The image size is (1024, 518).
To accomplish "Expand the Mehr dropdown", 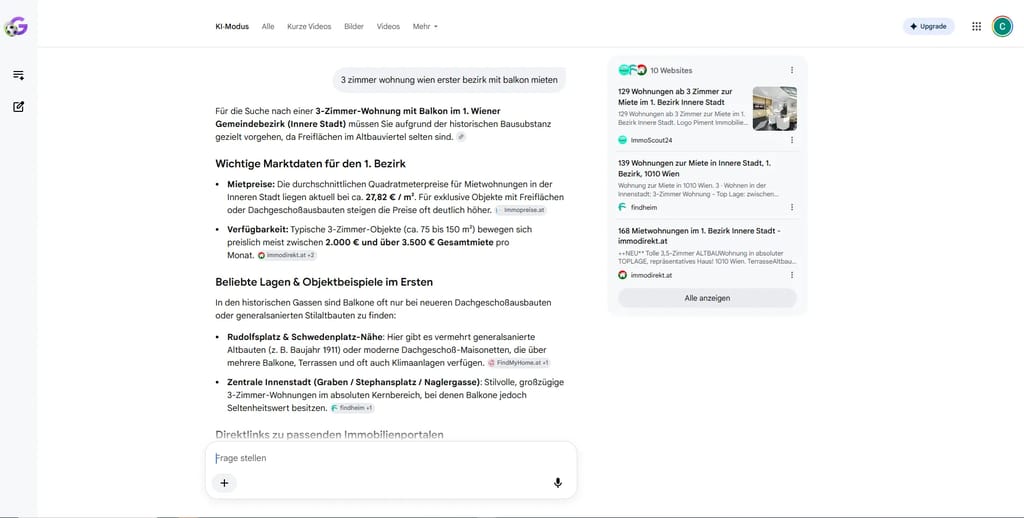I will [x=425, y=27].
